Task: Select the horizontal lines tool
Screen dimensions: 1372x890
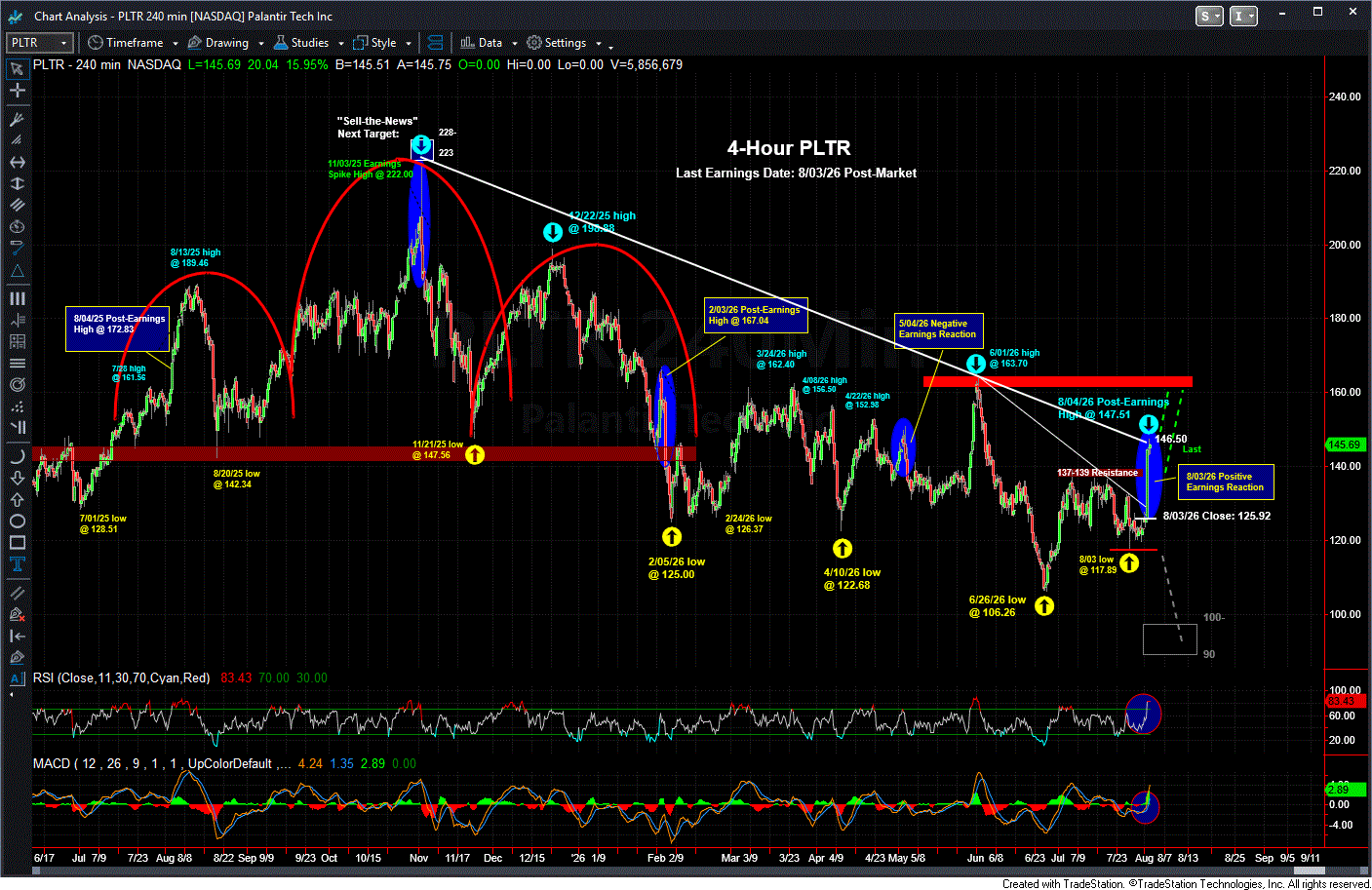Action: (x=17, y=363)
